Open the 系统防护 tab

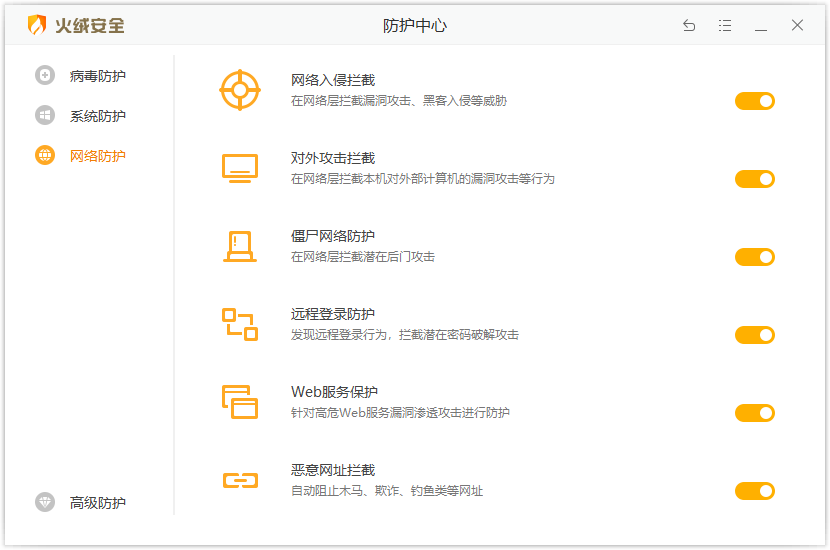[x=97, y=116]
